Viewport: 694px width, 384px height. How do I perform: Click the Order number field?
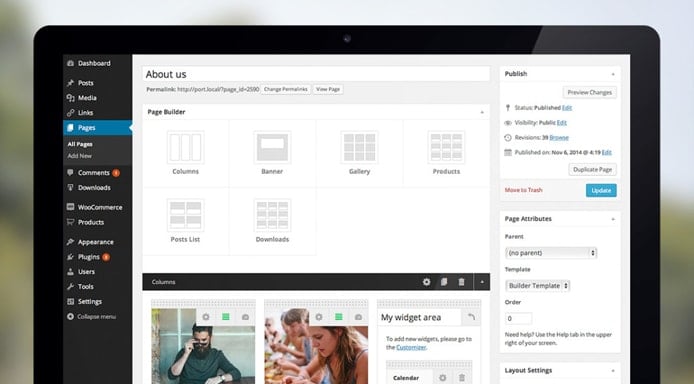(x=518, y=319)
